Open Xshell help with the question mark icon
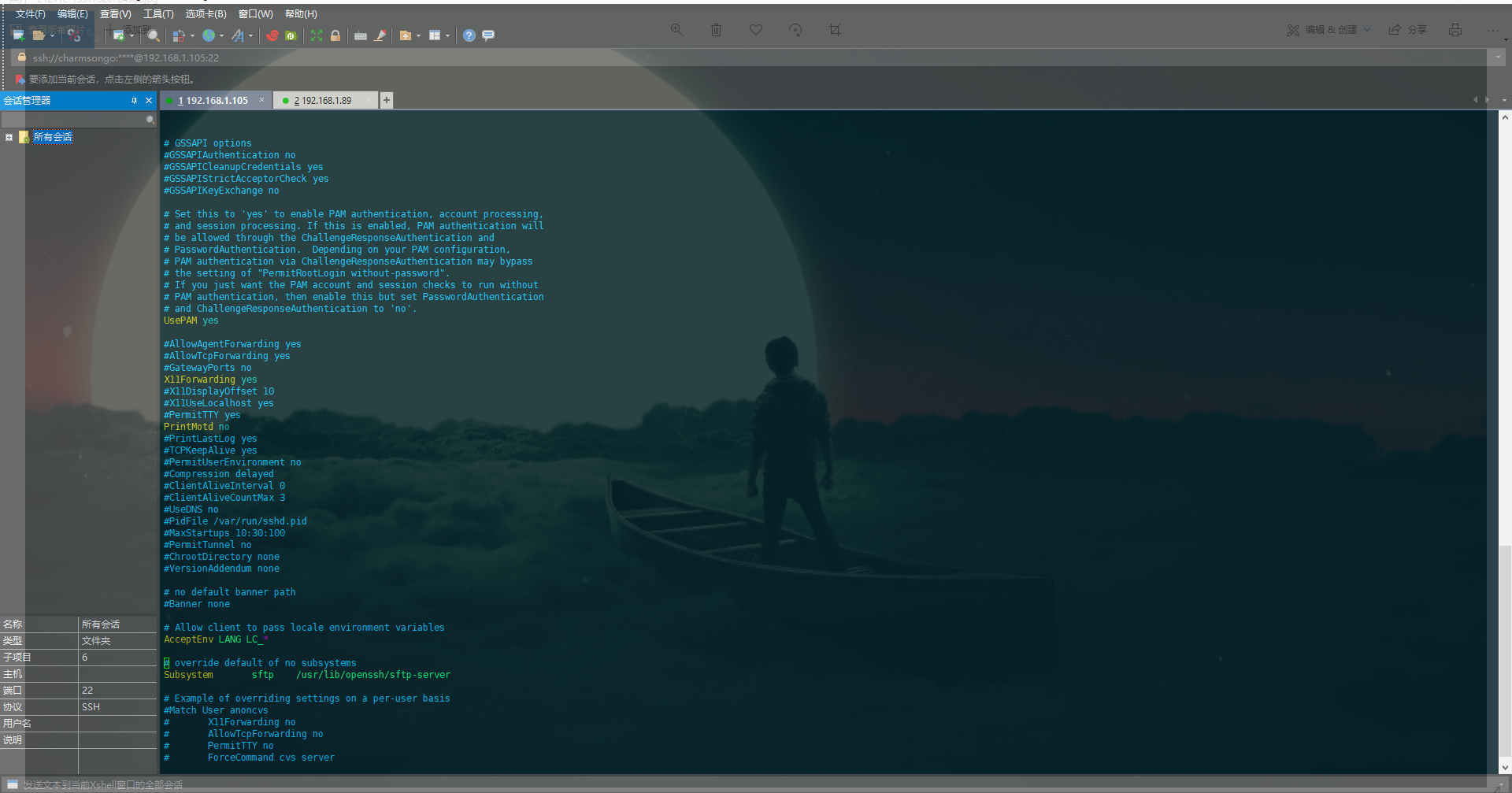The width and height of the screenshot is (1512, 793). click(x=469, y=35)
